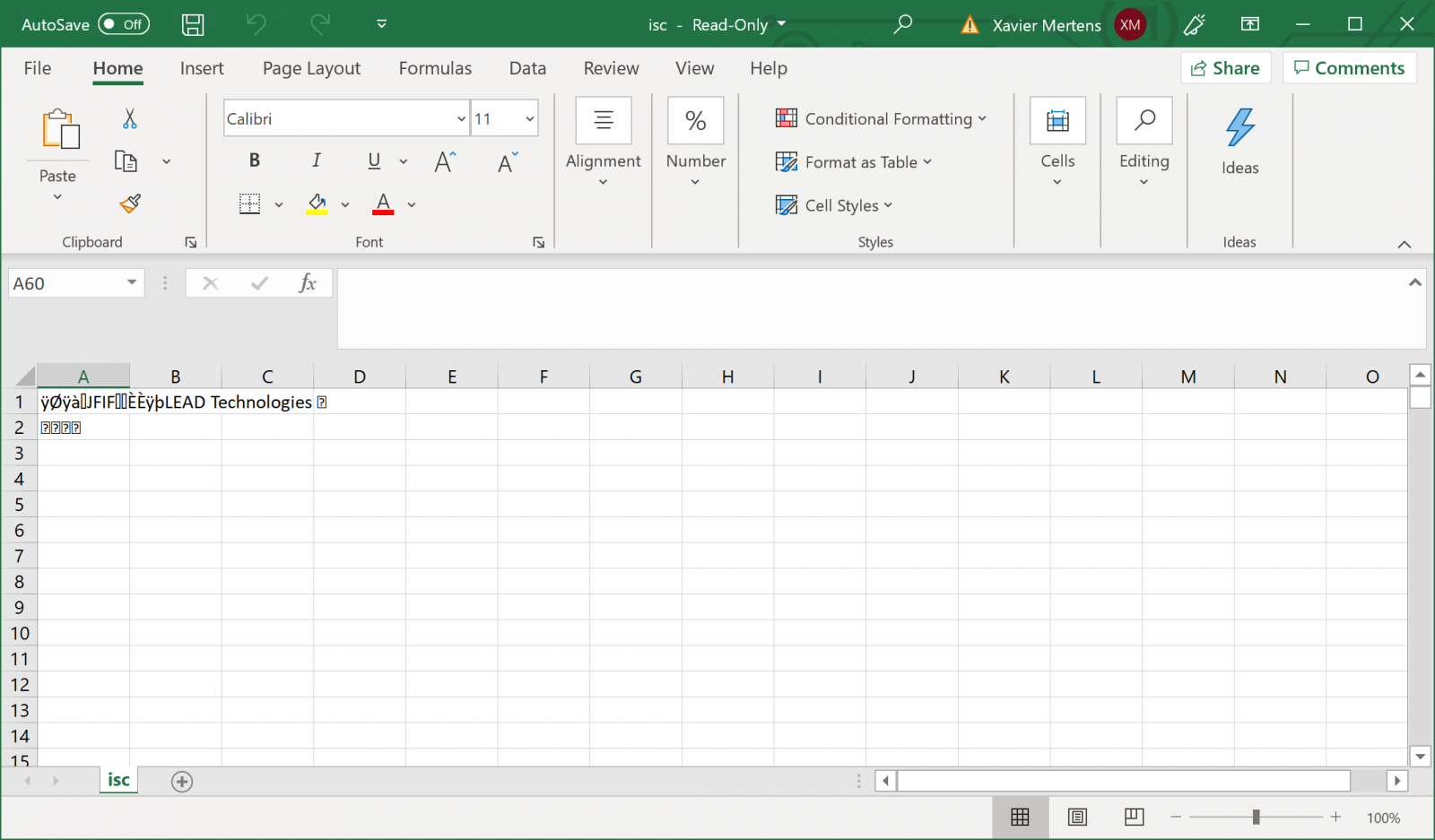
Task: Click the Insert Function fx icon
Action: tap(307, 283)
